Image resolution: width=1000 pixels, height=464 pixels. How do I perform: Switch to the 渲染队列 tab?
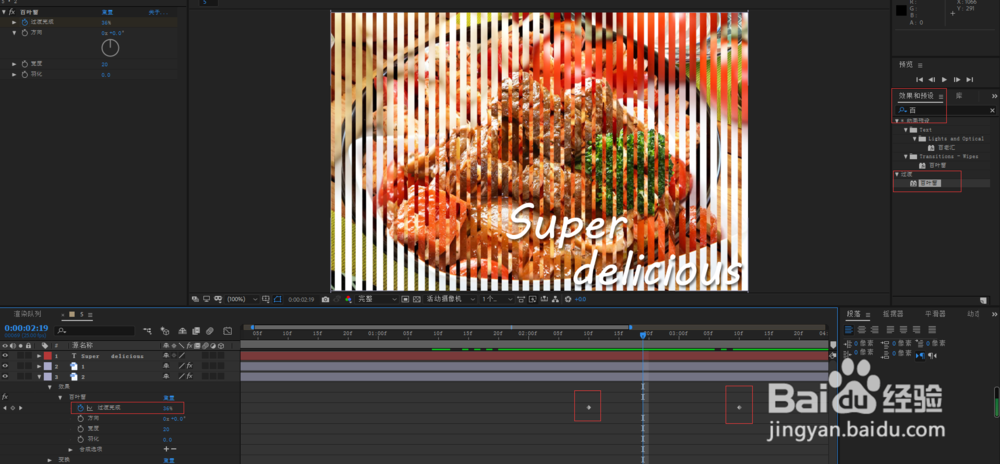[29, 314]
